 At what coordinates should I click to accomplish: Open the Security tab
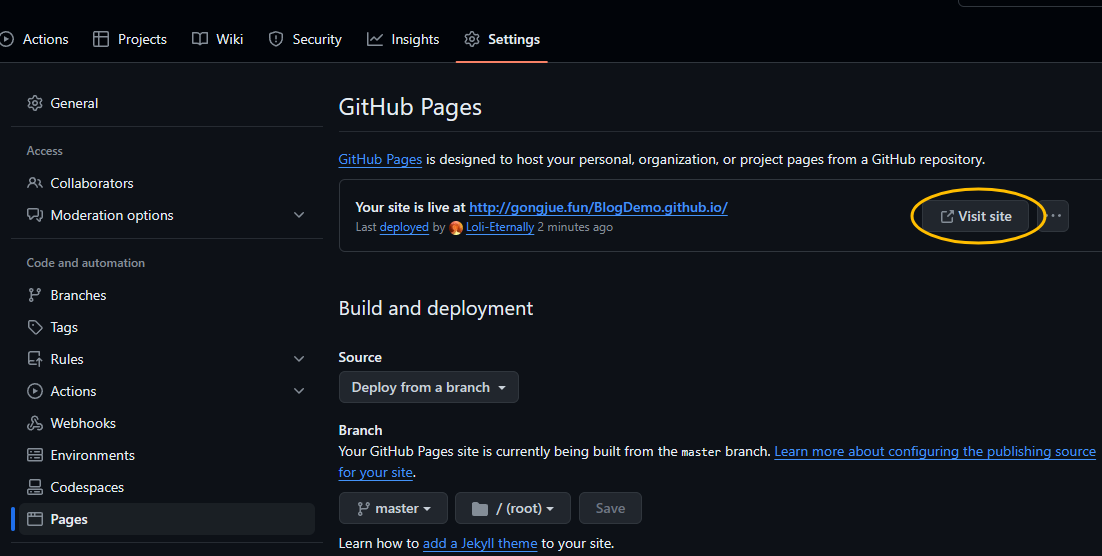(305, 39)
